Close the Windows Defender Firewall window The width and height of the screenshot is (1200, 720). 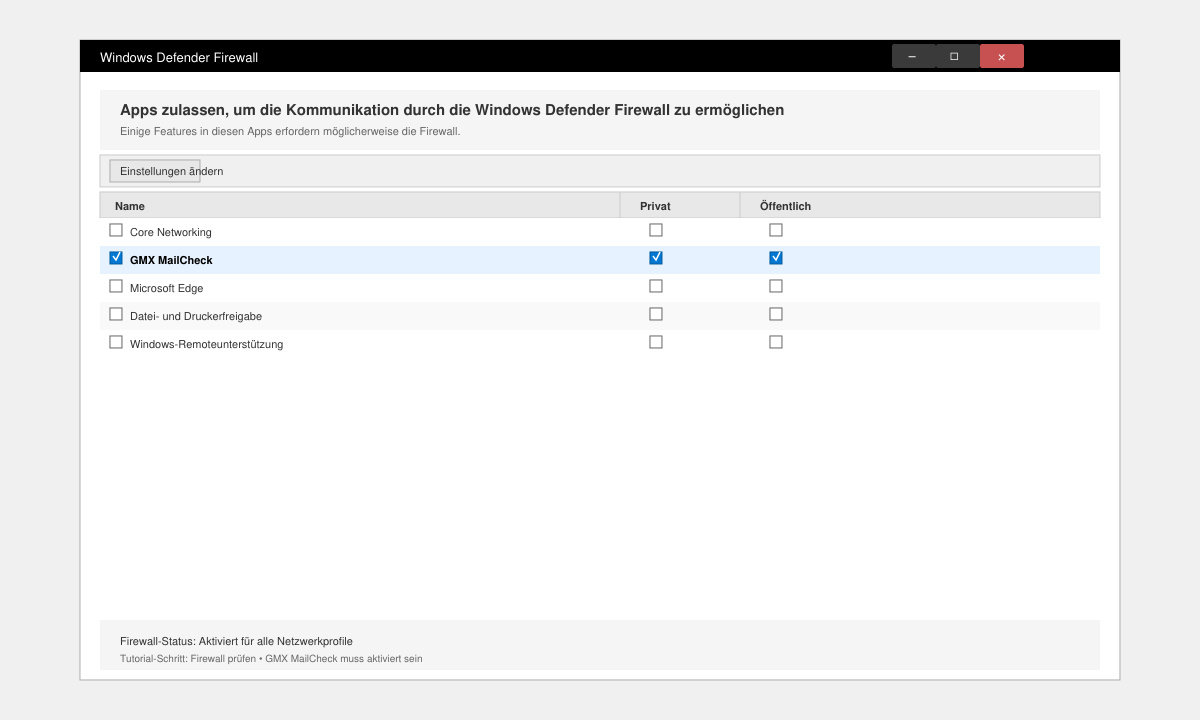1001,56
